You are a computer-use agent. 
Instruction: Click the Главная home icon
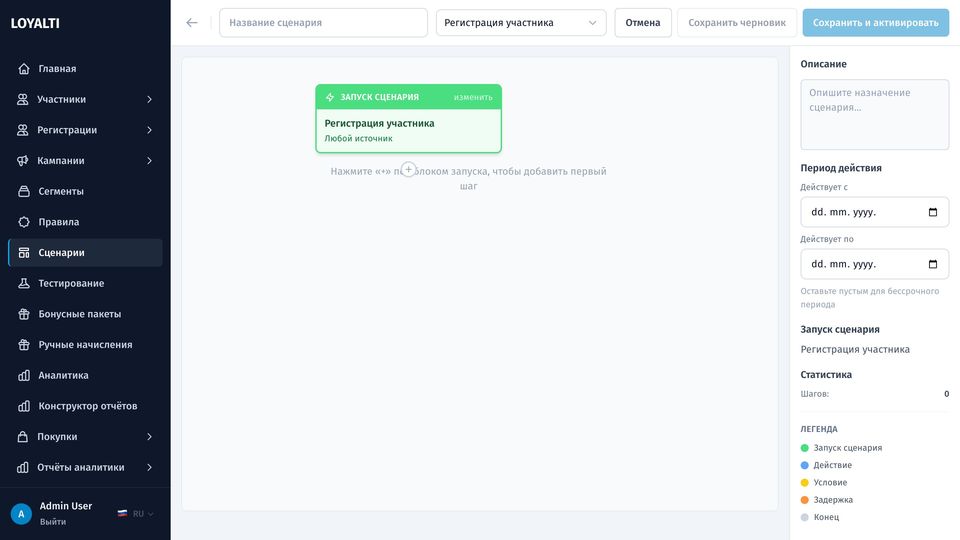[x=24, y=69]
